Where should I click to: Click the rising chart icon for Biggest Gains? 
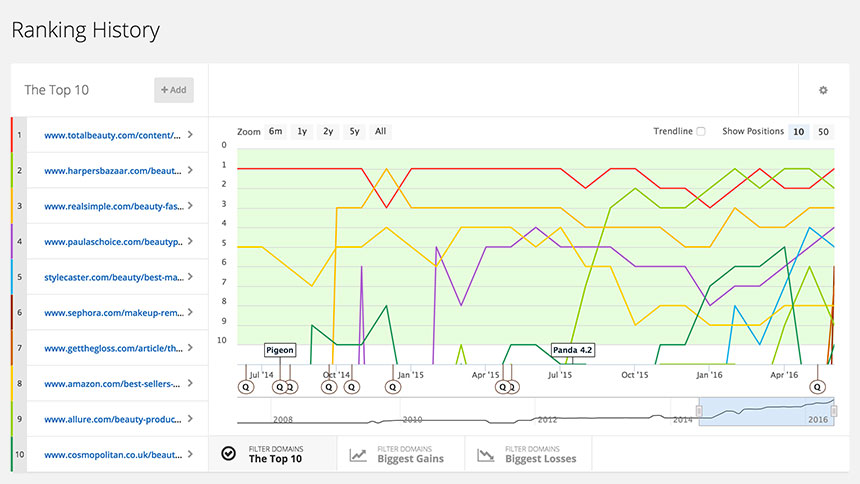click(358, 455)
